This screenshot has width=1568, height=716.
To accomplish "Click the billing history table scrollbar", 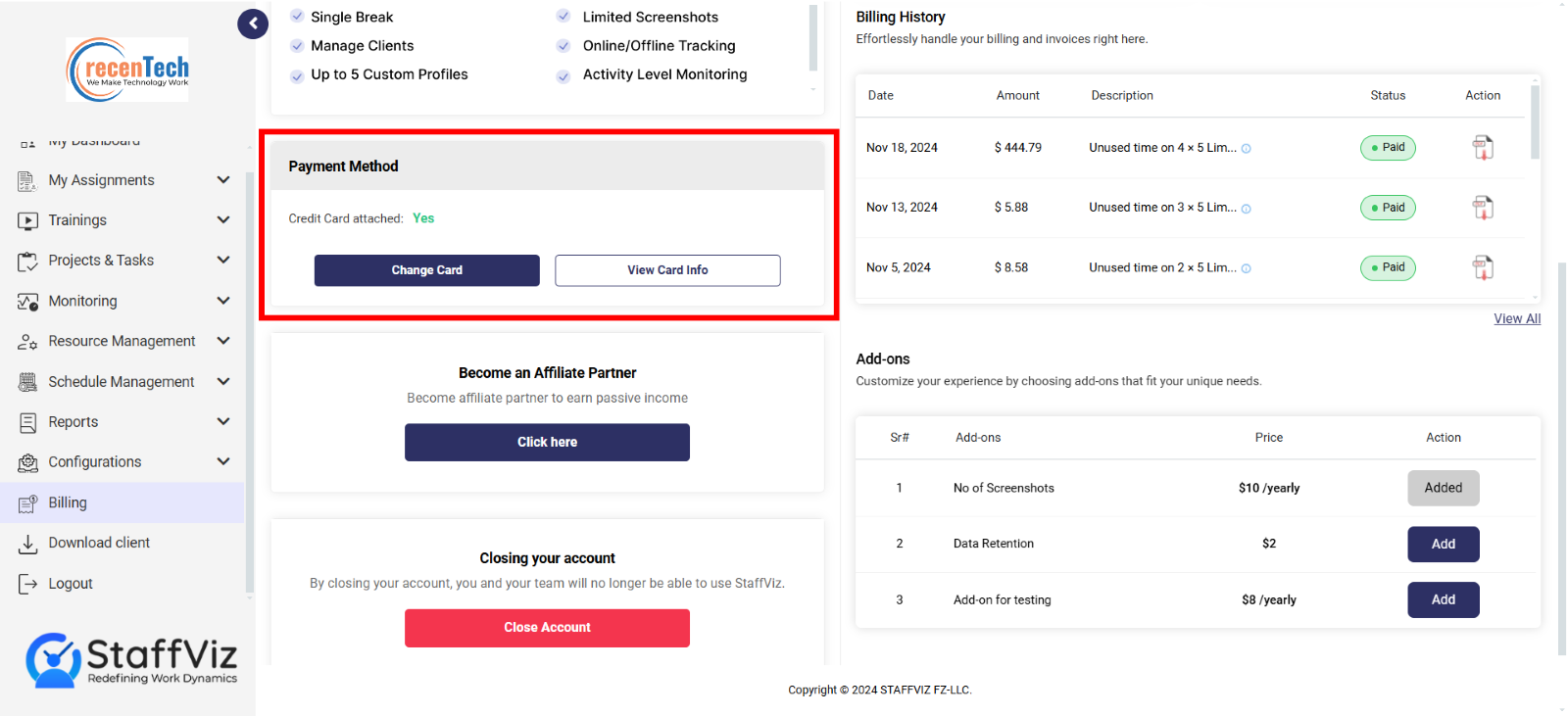I will coord(1535,122).
